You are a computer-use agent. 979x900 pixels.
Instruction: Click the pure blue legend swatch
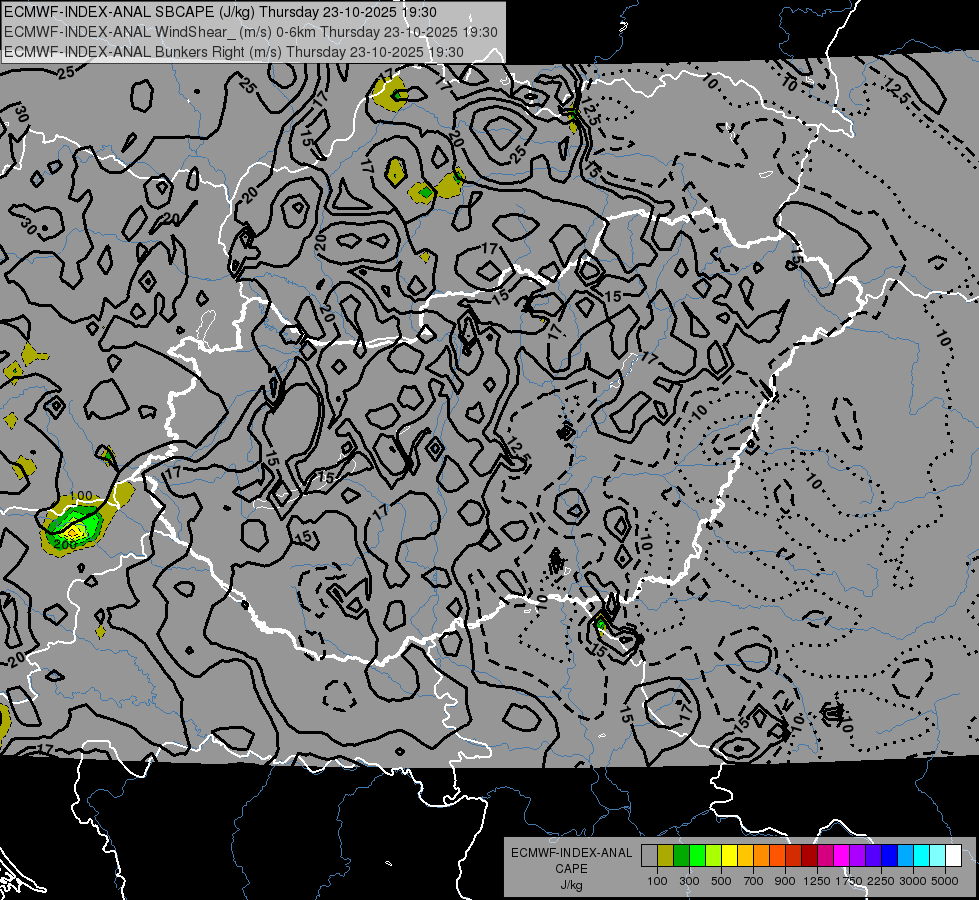(x=890, y=856)
